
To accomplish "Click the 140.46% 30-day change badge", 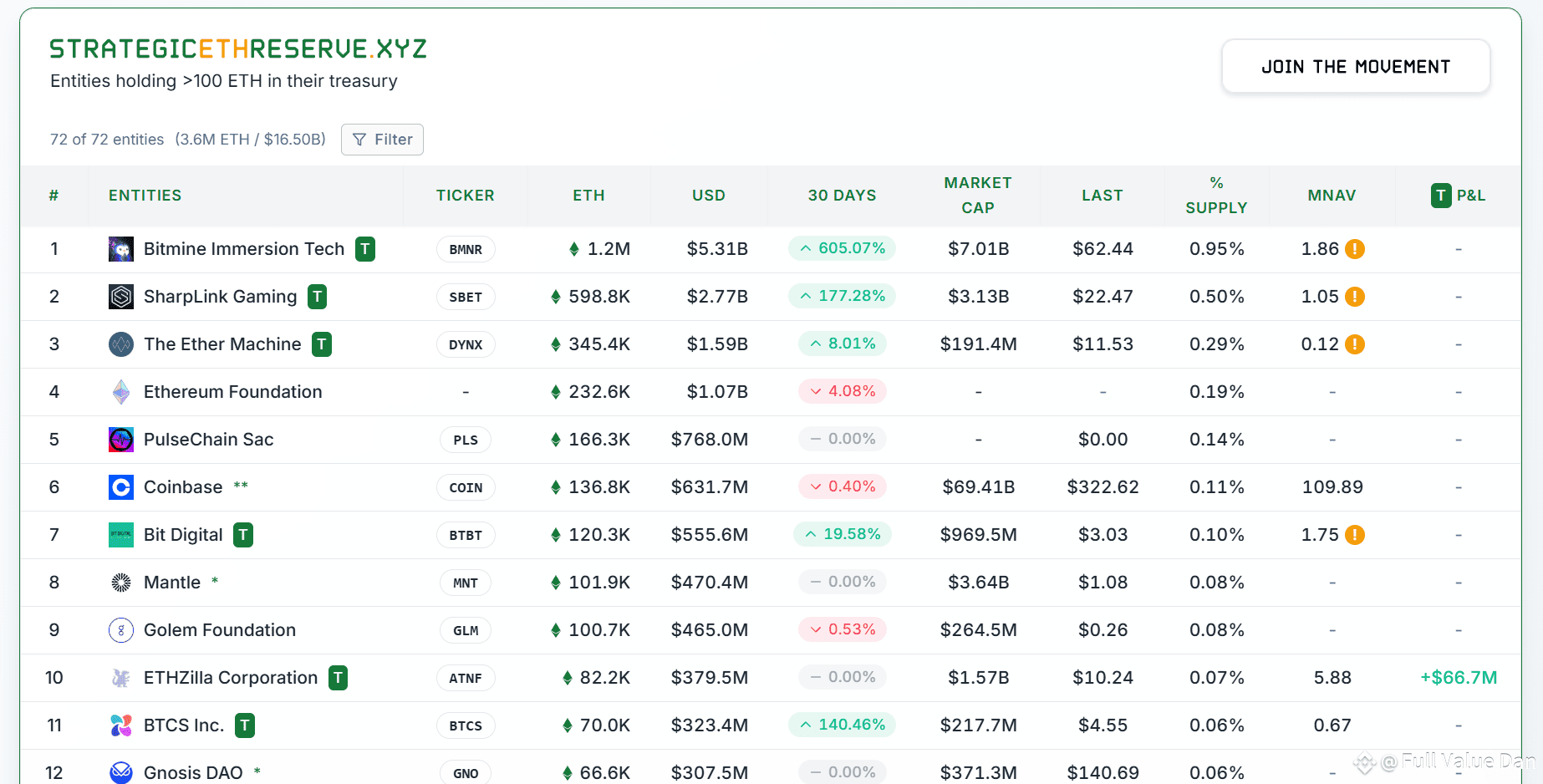I will 842,725.
